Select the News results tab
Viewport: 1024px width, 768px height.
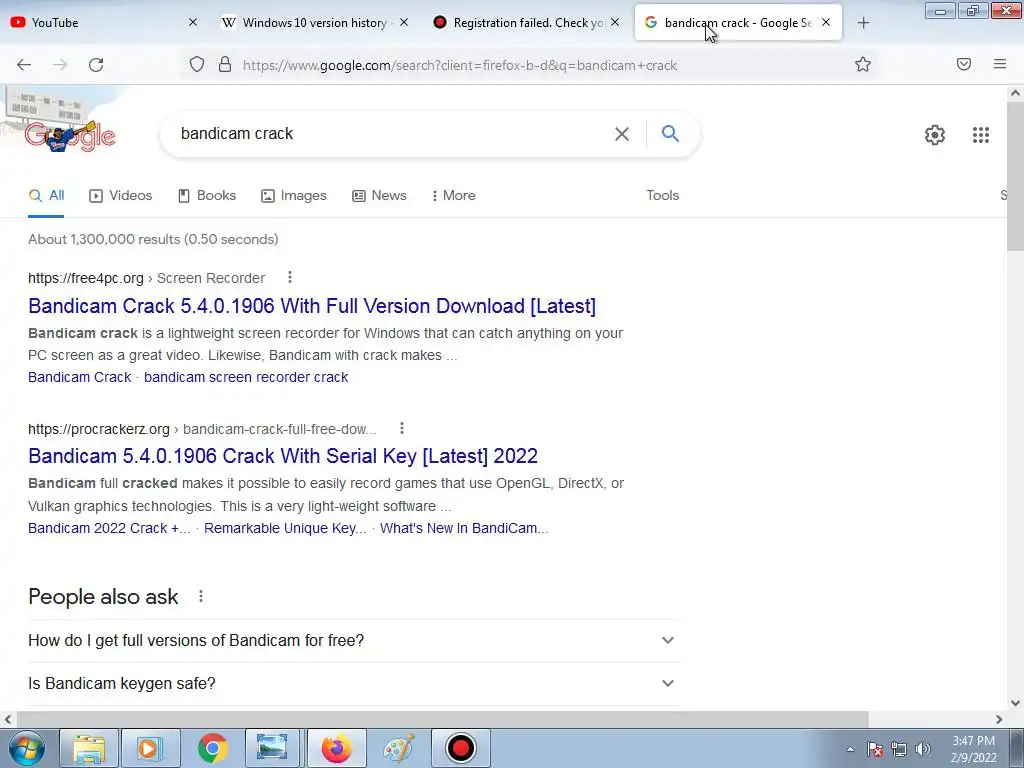[379, 195]
